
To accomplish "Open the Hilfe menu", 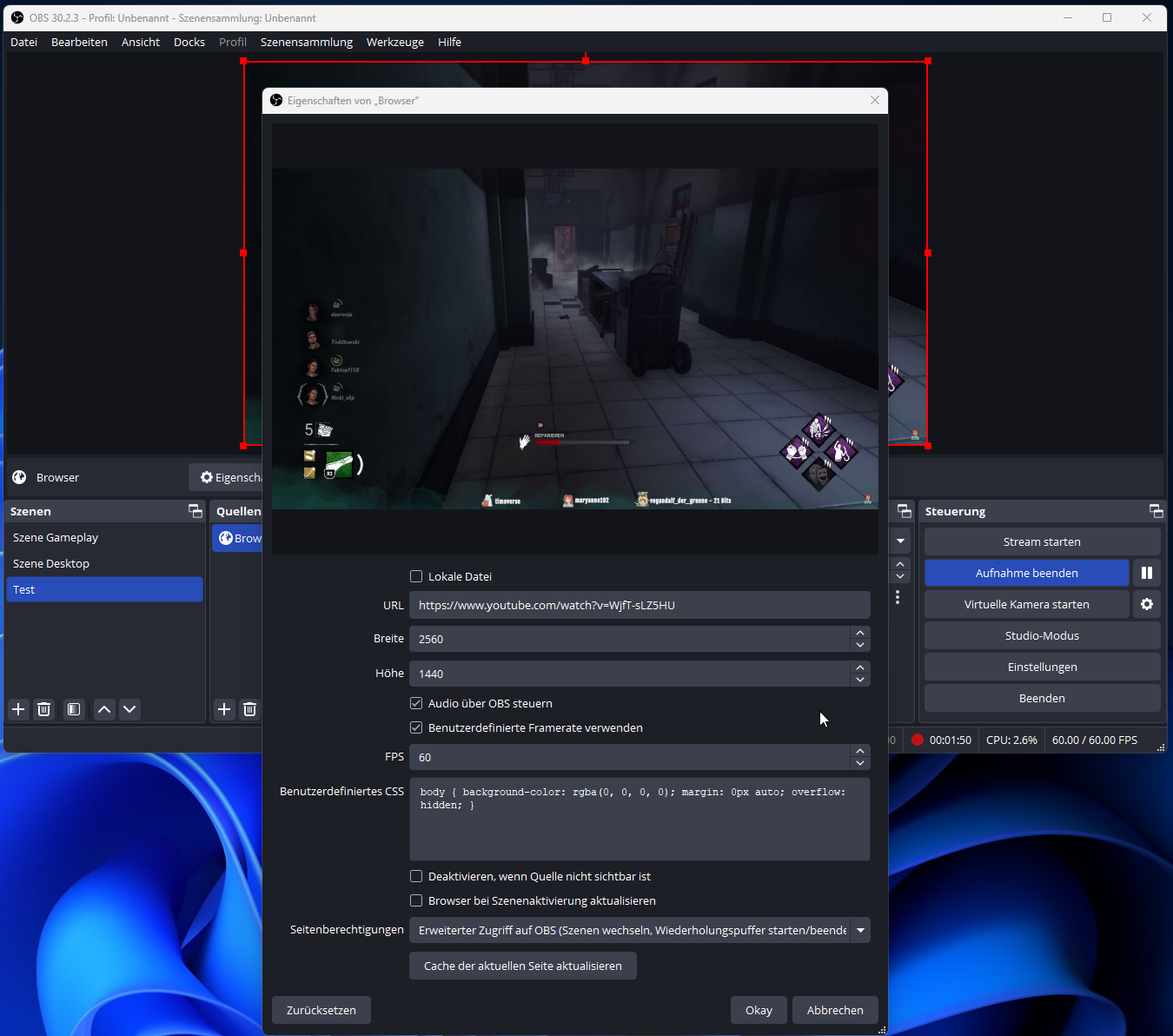I will pos(449,42).
